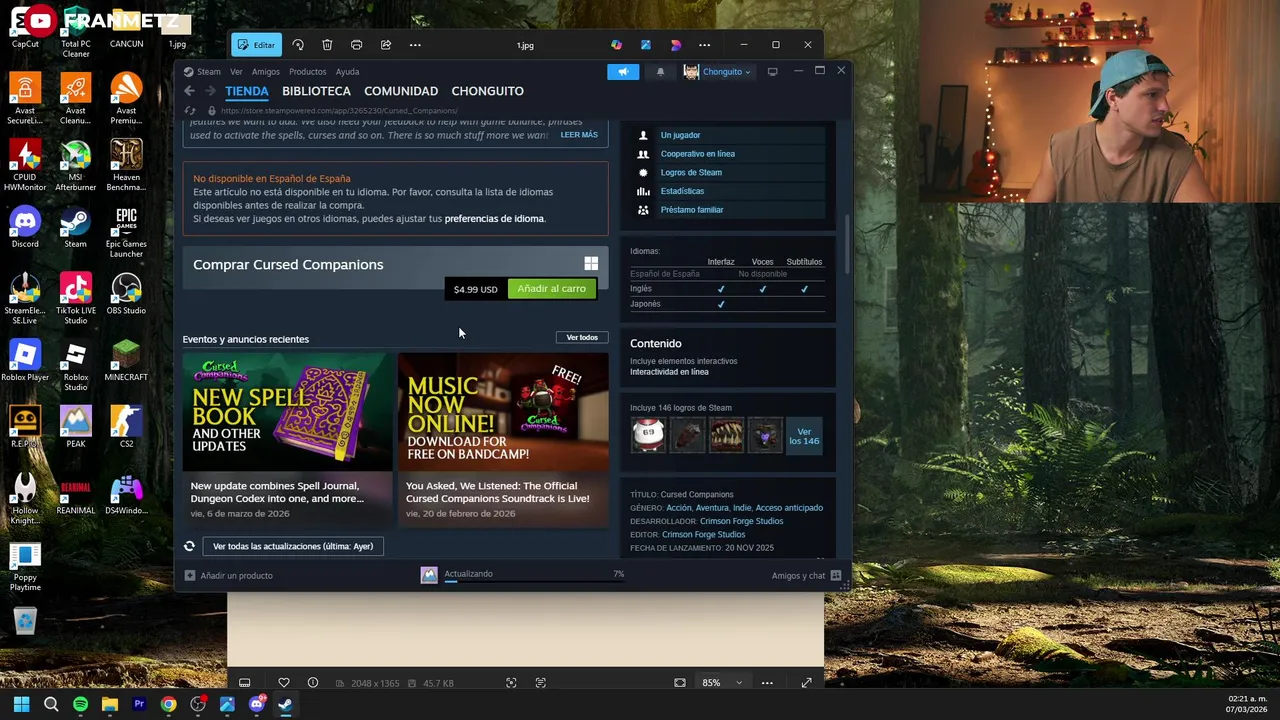Viewport: 1280px width, 720px height.
Task: Switch to the COMUNIDAD tab
Action: coord(401,91)
